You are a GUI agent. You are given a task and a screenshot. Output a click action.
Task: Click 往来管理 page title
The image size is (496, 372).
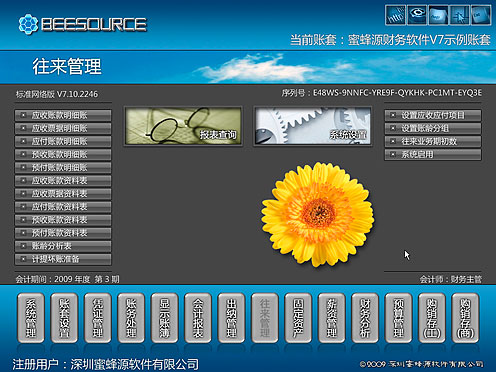(67, 66)
